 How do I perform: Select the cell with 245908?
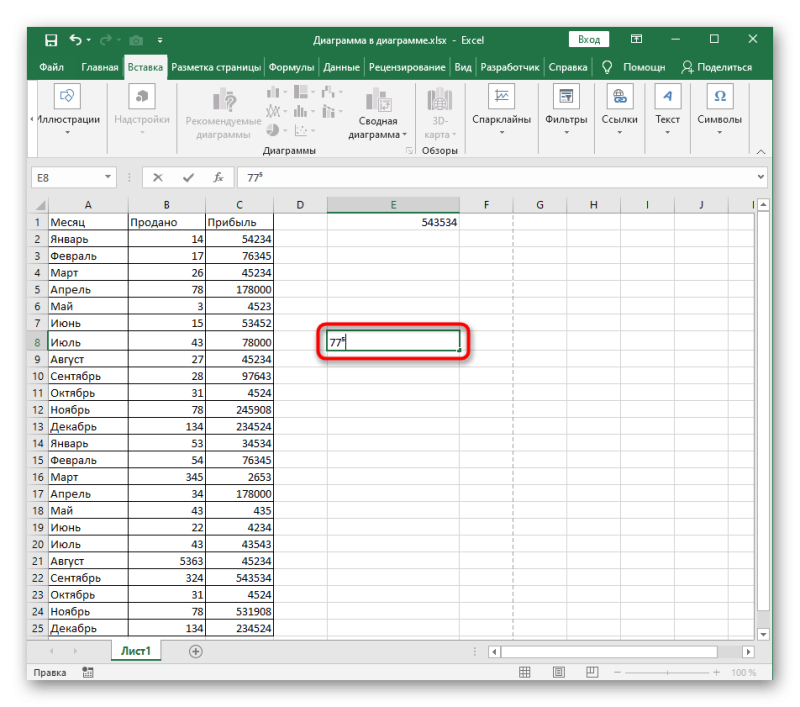click(x=239, y=410)
